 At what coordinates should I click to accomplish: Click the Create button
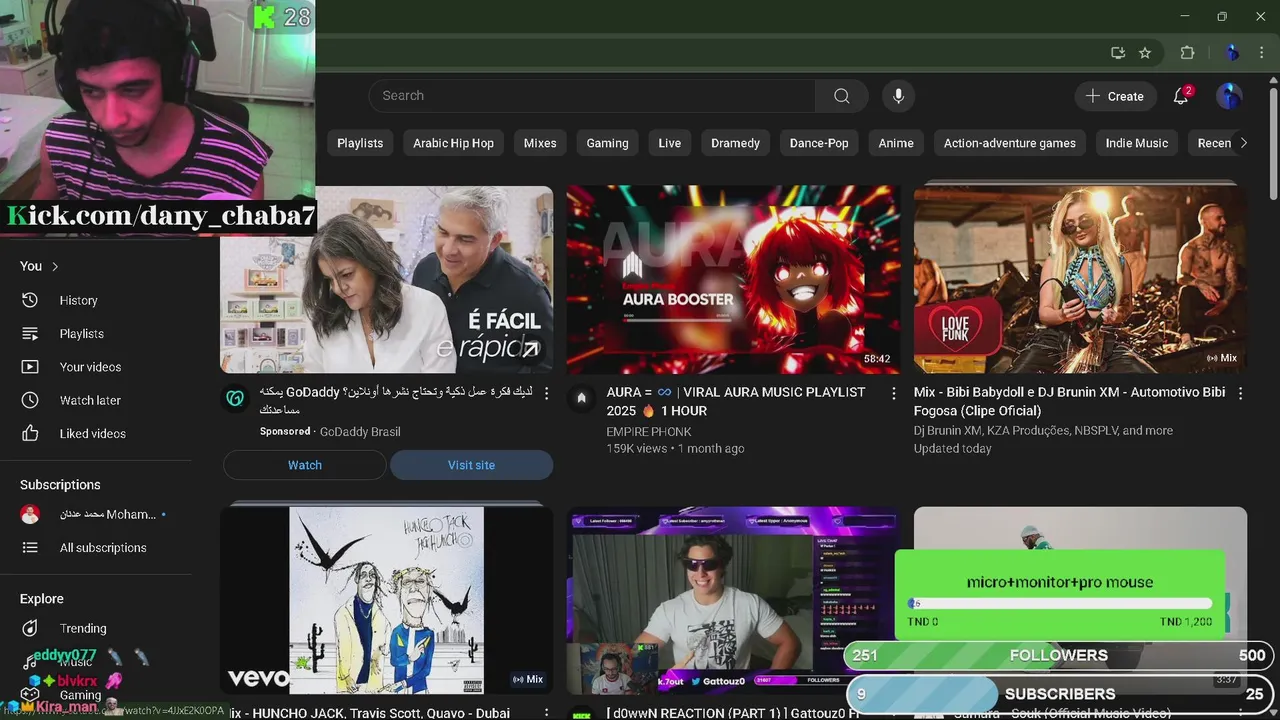[x=1115, y=96]
